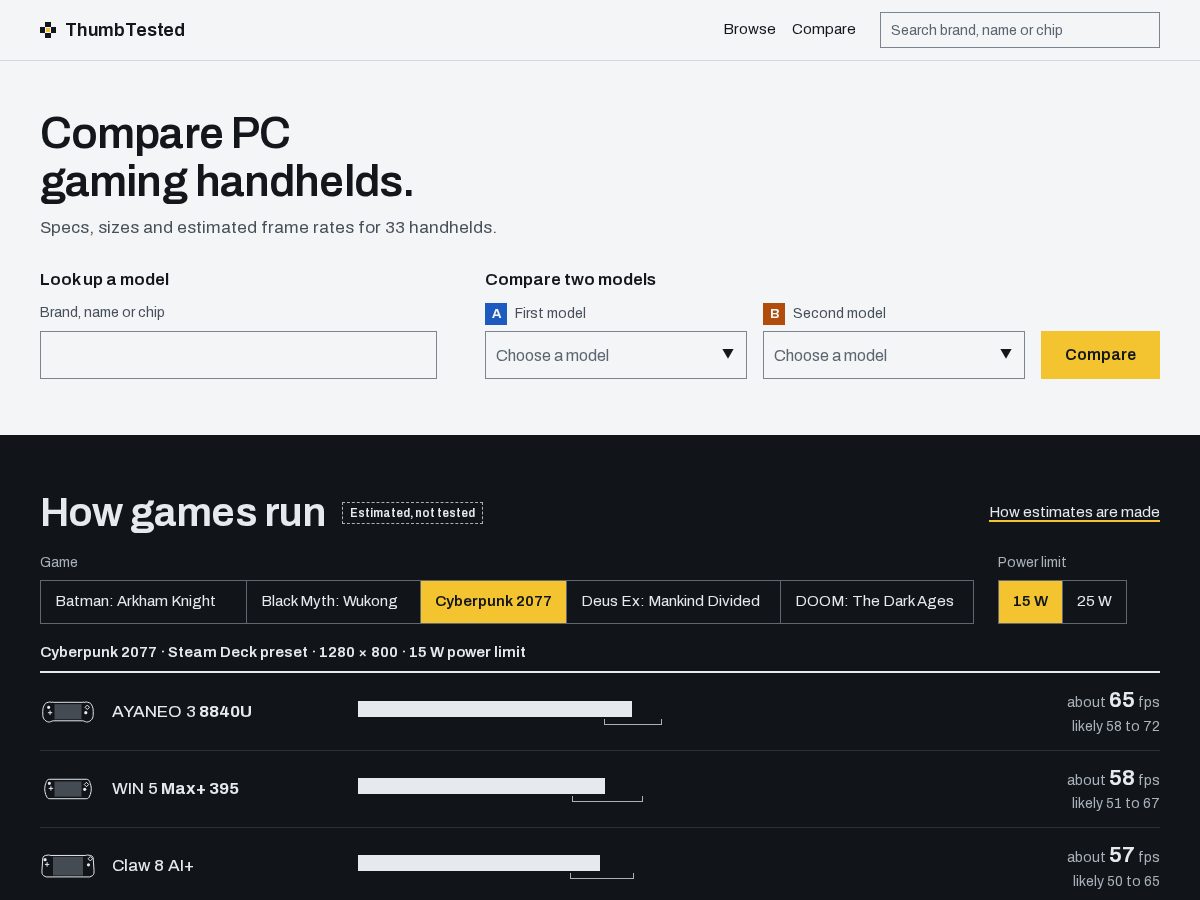Focus the header search brand field
This screenshot has width=1200, height=900.
tap(1020, 30)
